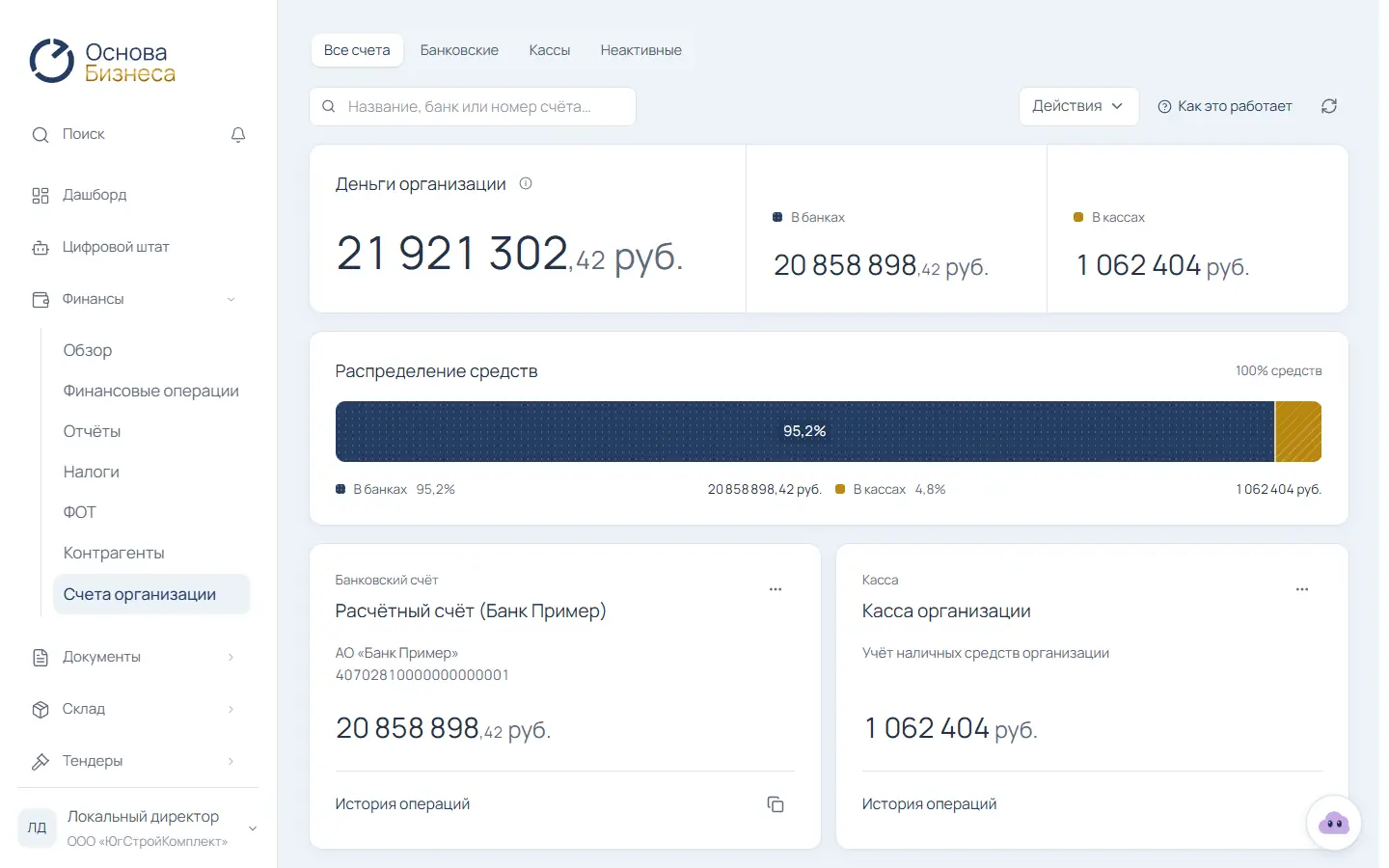Screen dimensions: 1389x868
Task: Switch to the Кассы tab
Action: 550,50
